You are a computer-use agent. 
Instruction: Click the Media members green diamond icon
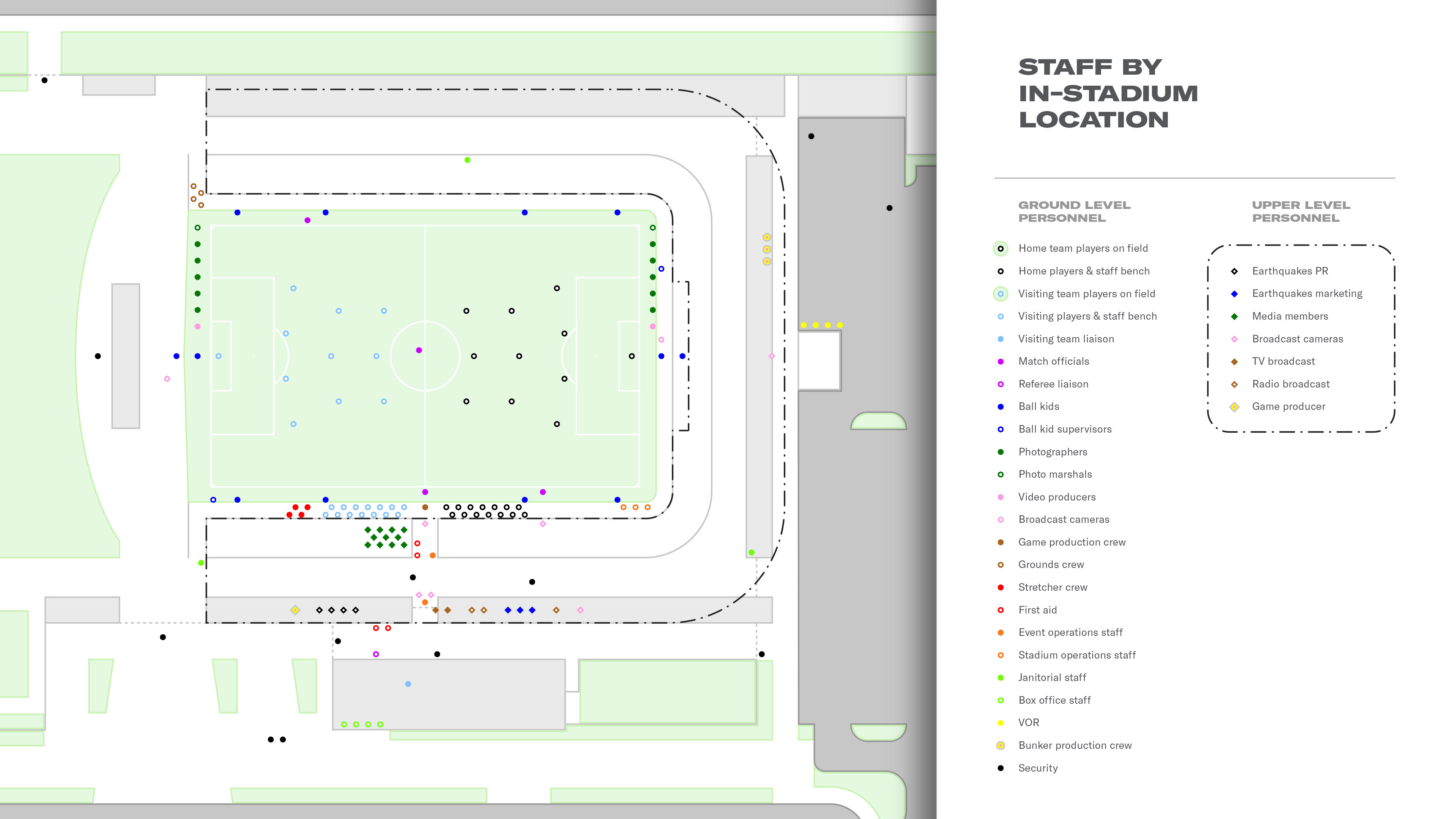[1235, 317]
